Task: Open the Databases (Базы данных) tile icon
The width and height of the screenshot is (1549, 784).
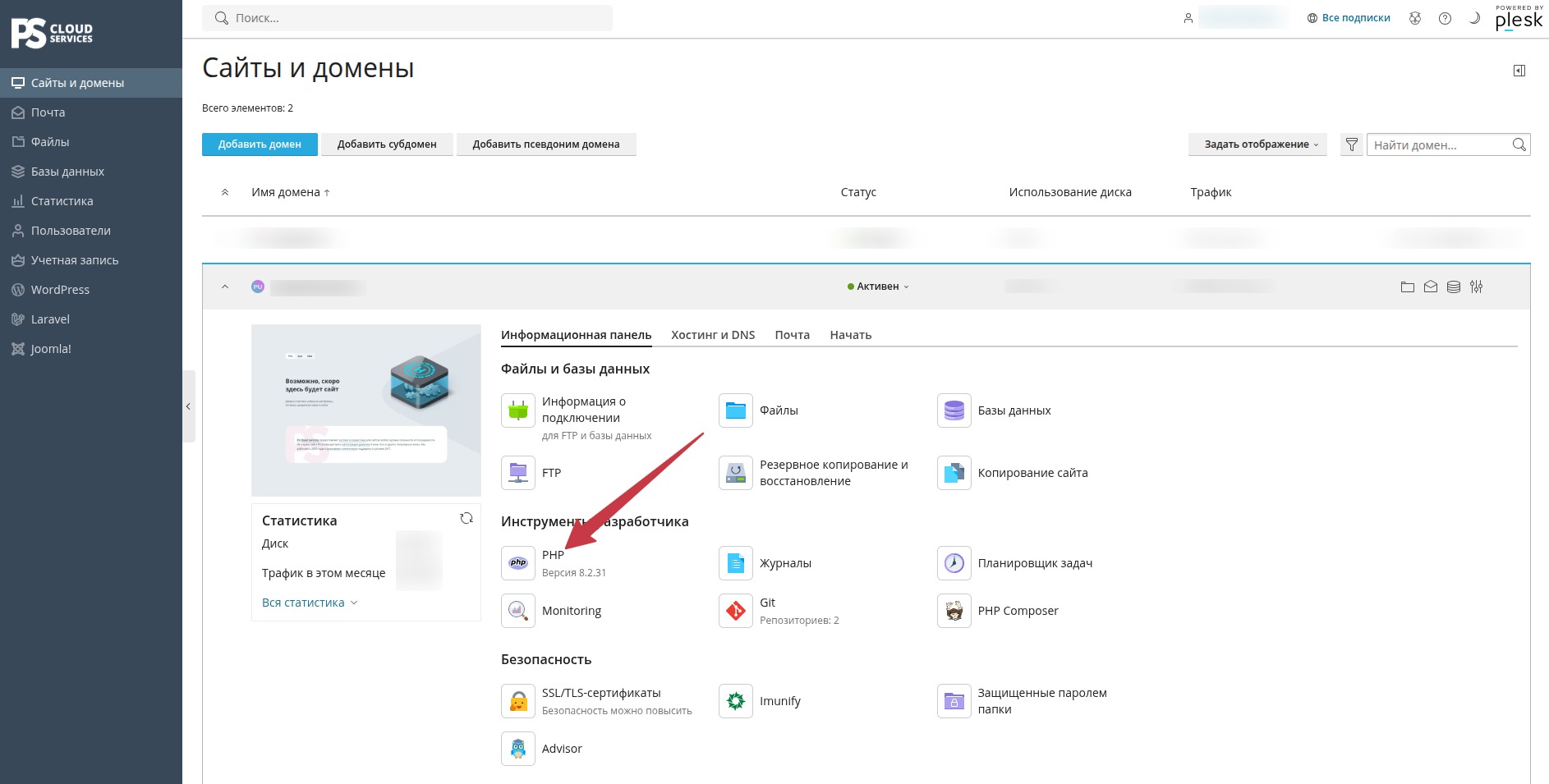Action: pos(954,410)
